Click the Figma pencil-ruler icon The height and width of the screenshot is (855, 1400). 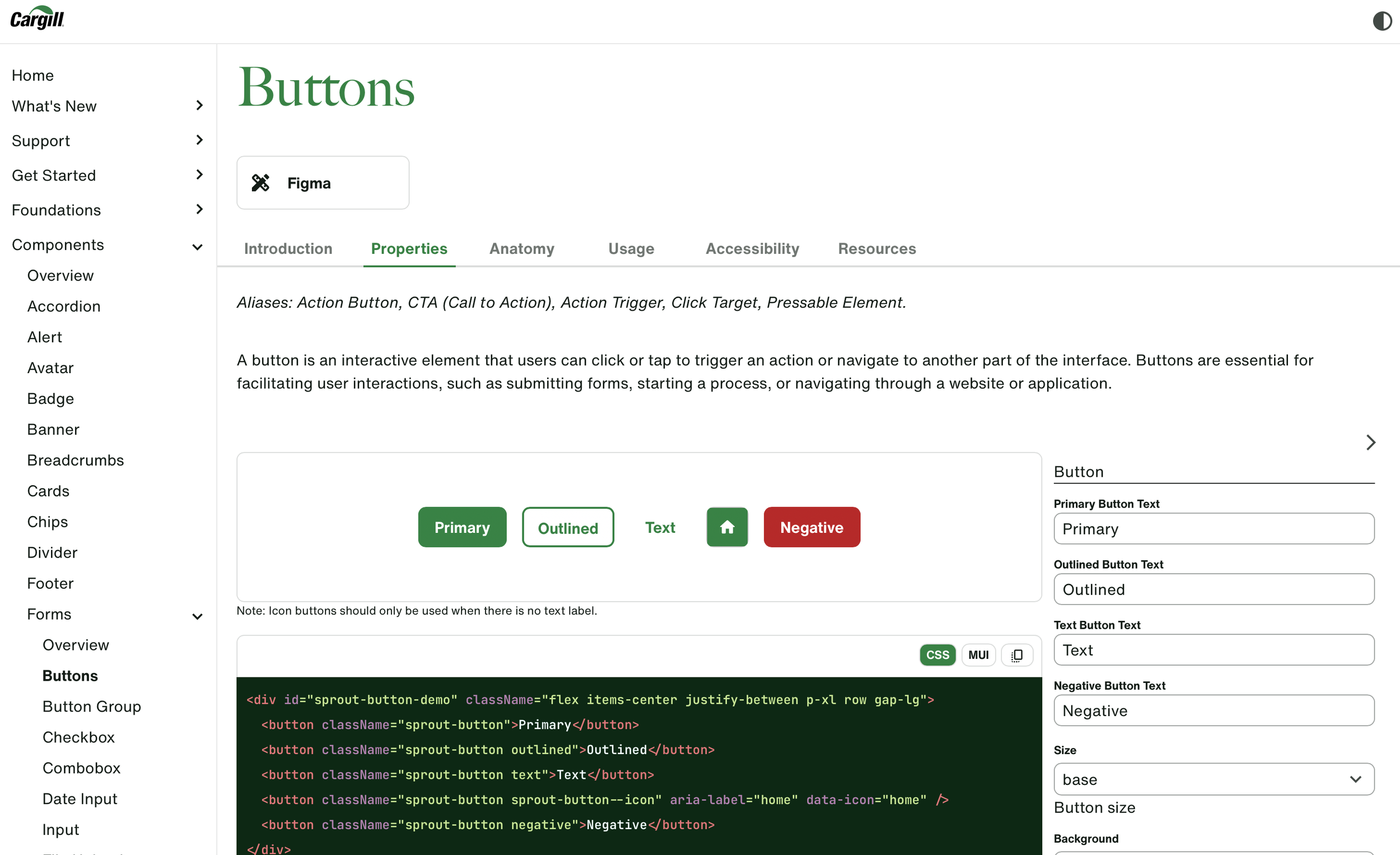tap(261, 183)
